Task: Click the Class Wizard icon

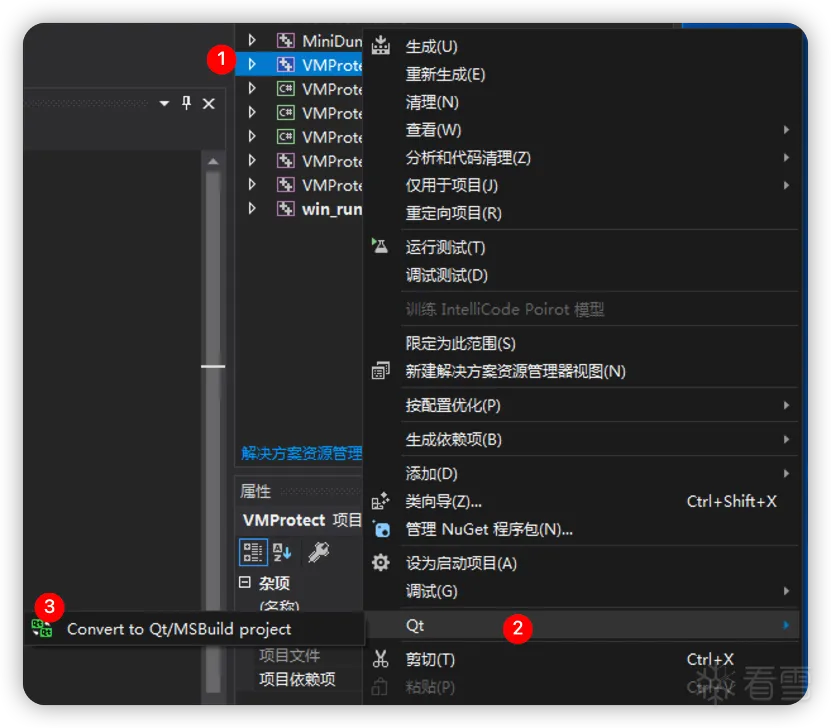Action: coord(380,501)
